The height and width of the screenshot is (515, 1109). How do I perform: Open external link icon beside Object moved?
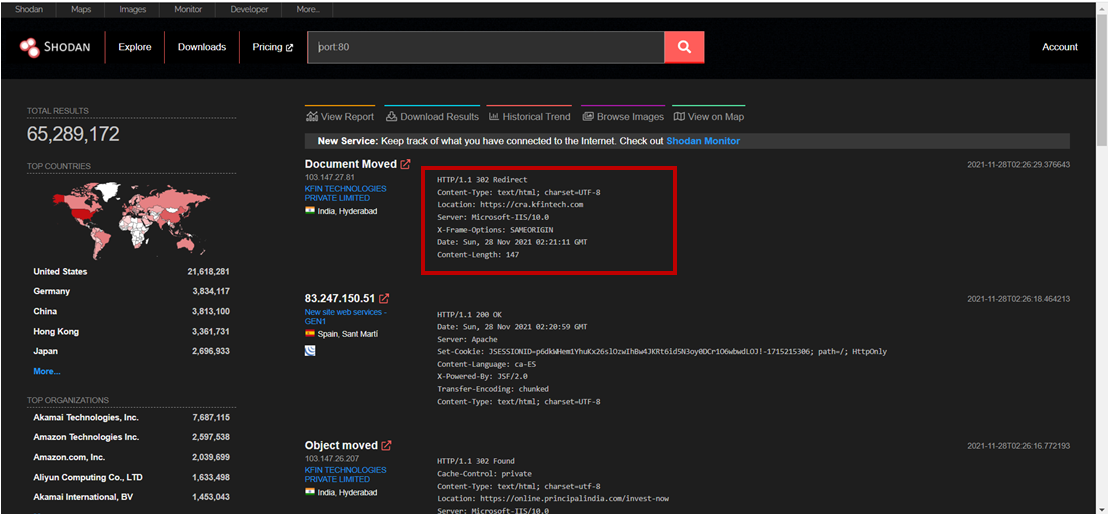pos(386,446)
